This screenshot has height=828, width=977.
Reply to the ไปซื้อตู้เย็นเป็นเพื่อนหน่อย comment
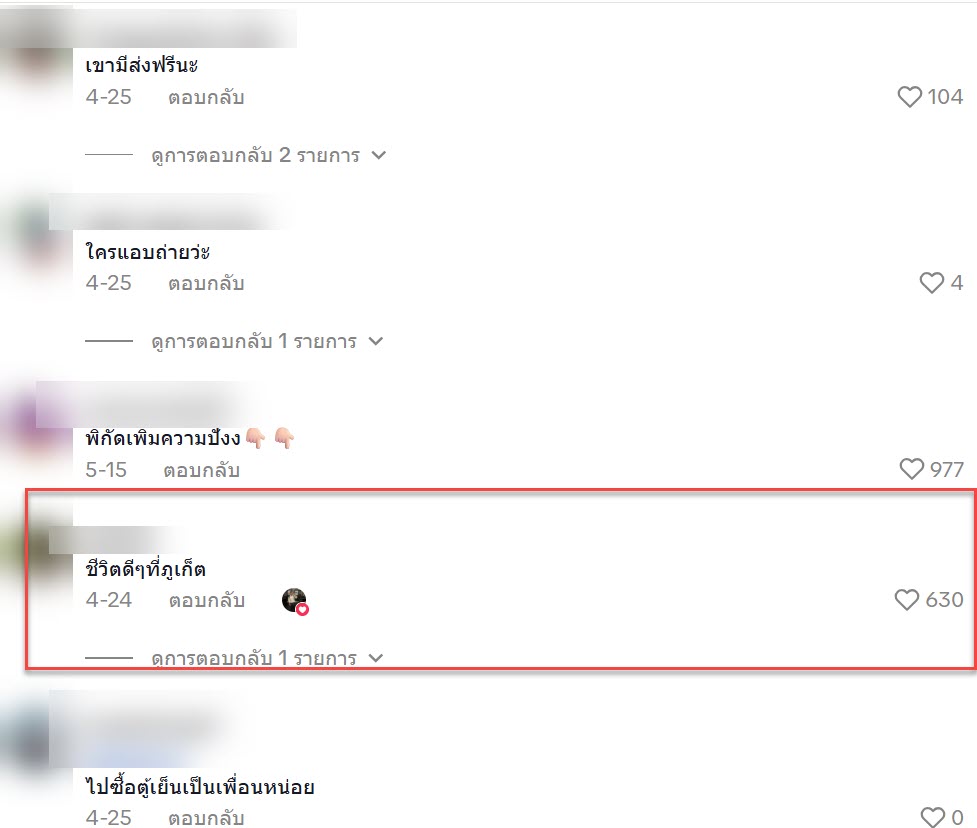[x=206, y=817]
